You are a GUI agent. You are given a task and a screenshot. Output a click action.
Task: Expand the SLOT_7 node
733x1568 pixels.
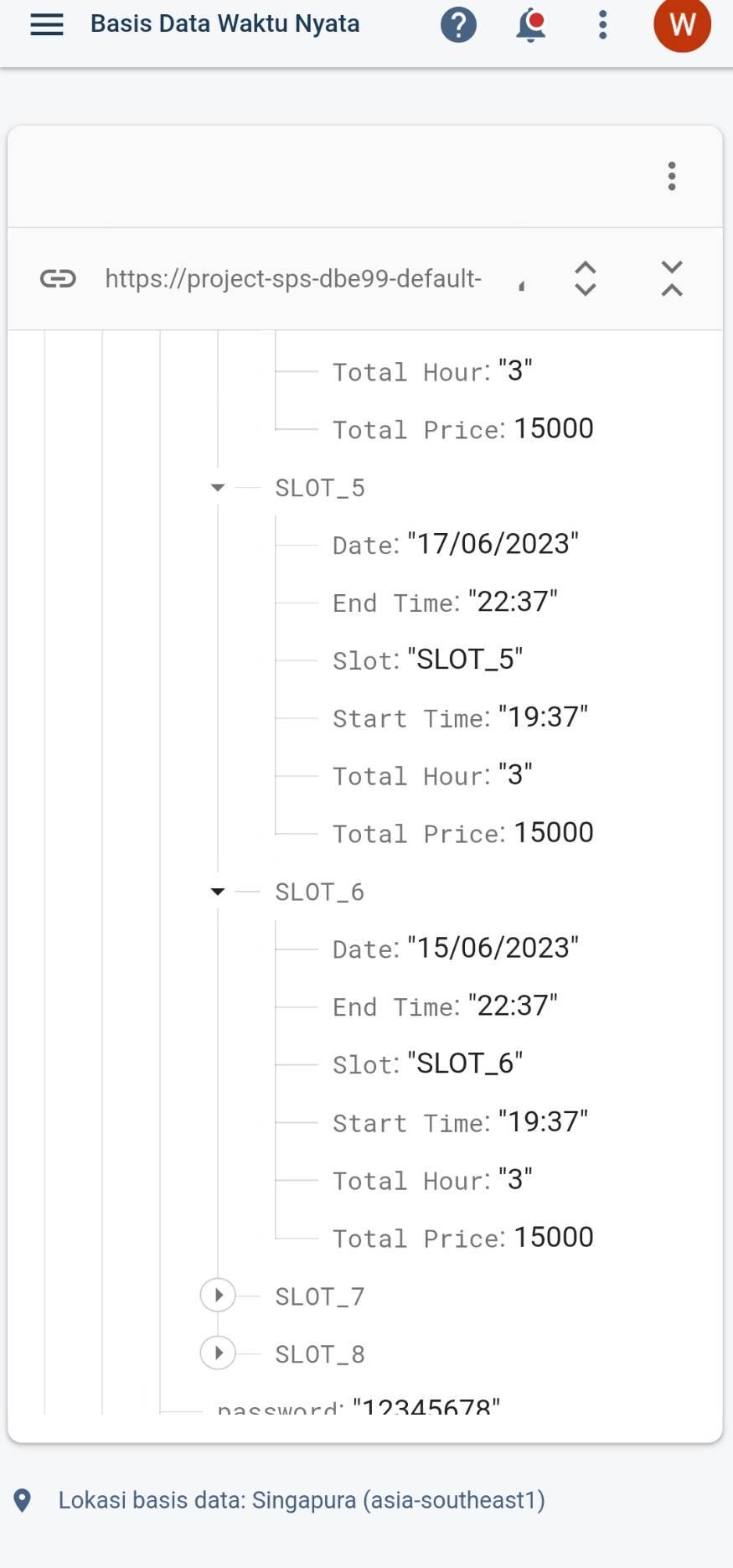point(218,1296)
